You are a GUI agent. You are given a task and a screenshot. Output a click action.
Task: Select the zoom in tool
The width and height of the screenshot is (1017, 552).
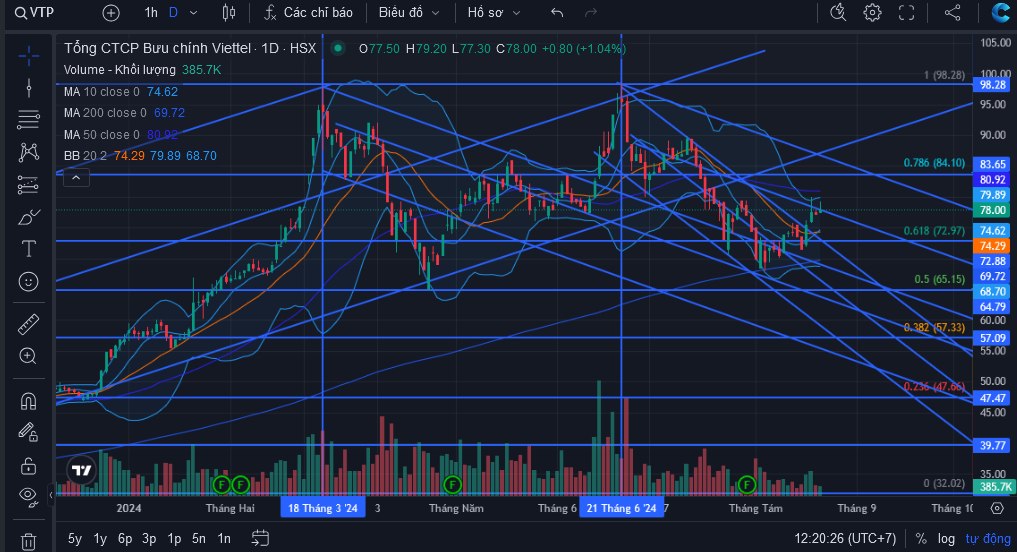[x=29, y=355]
